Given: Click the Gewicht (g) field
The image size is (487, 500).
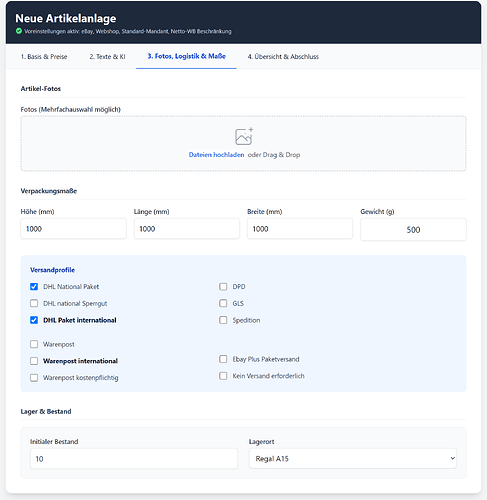Looking at the screenshot, I should [x=413, y=229].
